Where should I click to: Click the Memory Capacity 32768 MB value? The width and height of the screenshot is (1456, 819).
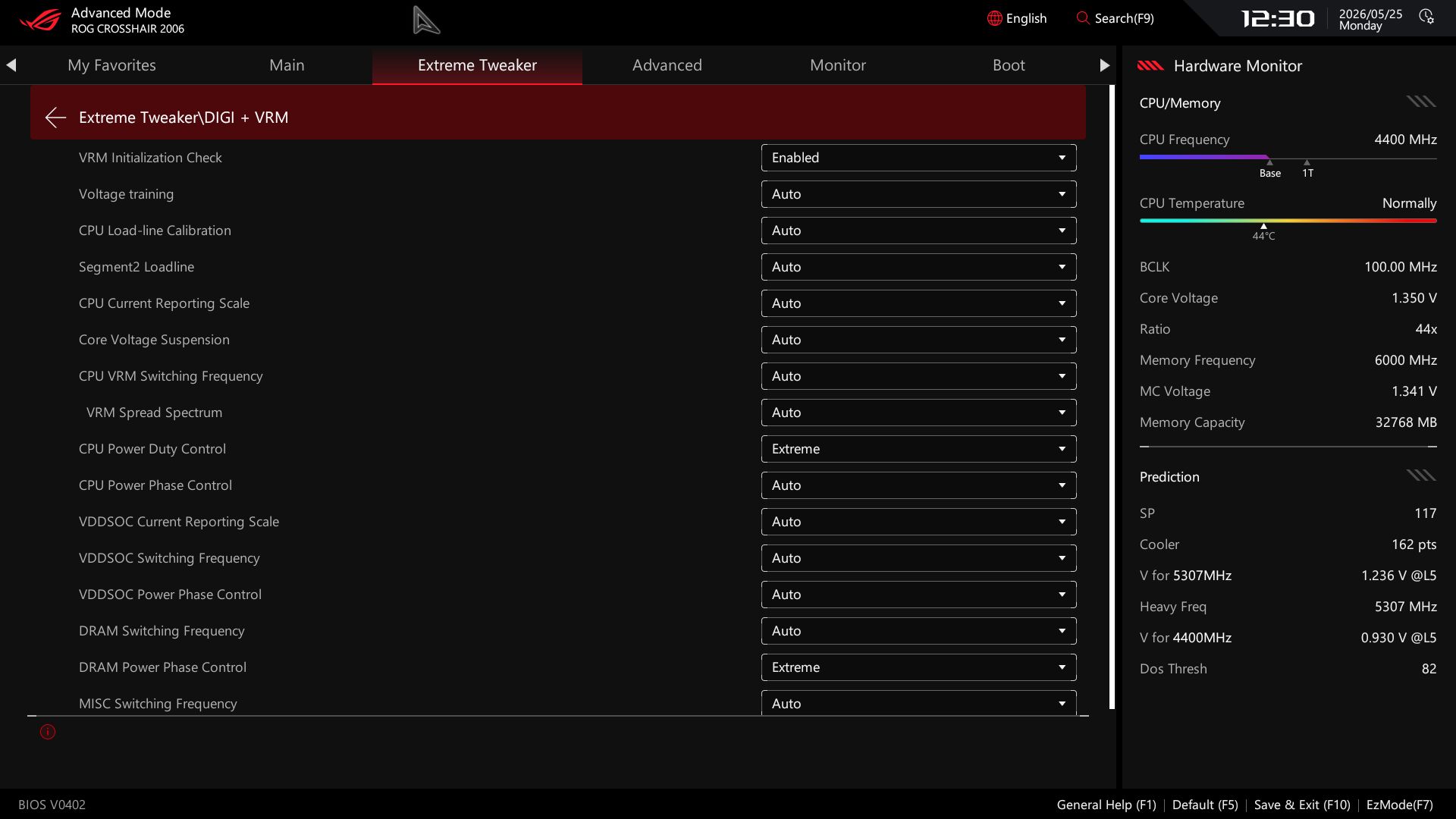point(1406,422)
